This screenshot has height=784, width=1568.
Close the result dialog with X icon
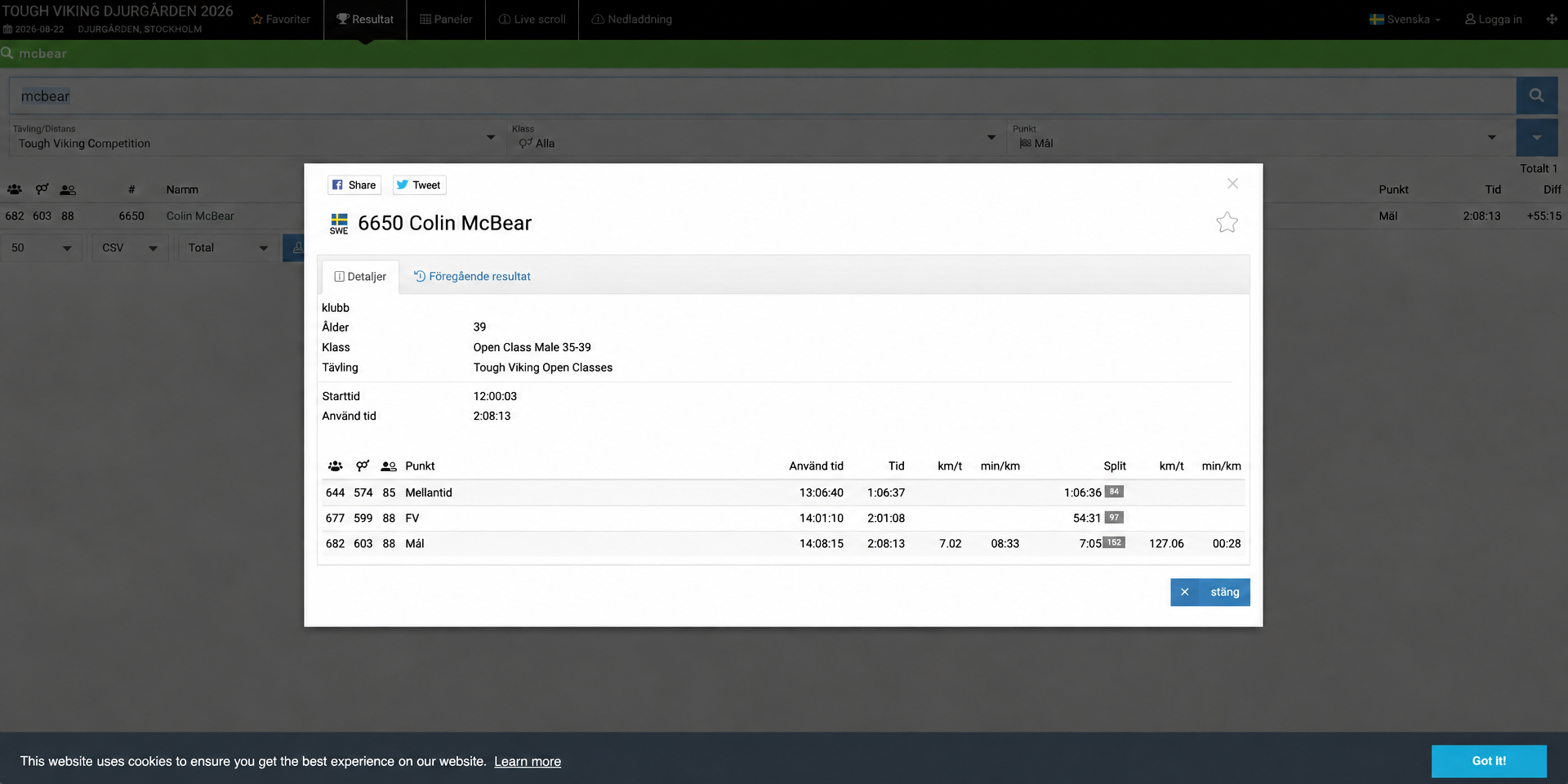tap(1232, 184)
